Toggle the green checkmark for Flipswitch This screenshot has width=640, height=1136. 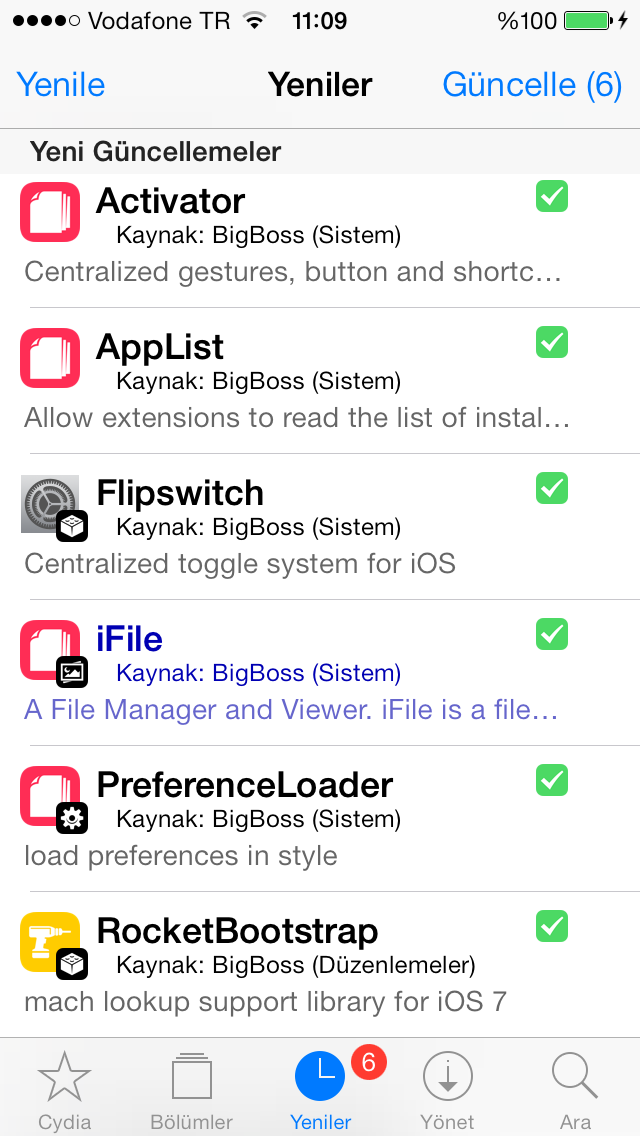(552, 488)
